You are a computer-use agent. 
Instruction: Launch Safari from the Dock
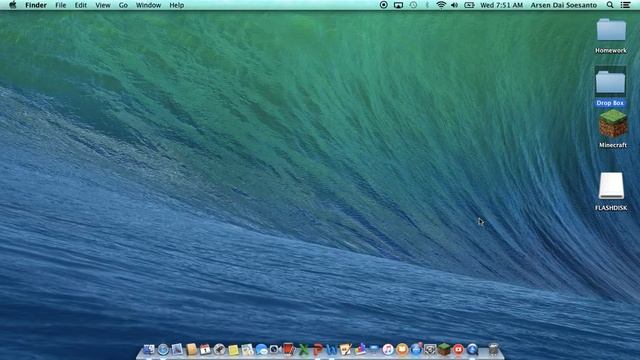163,349
